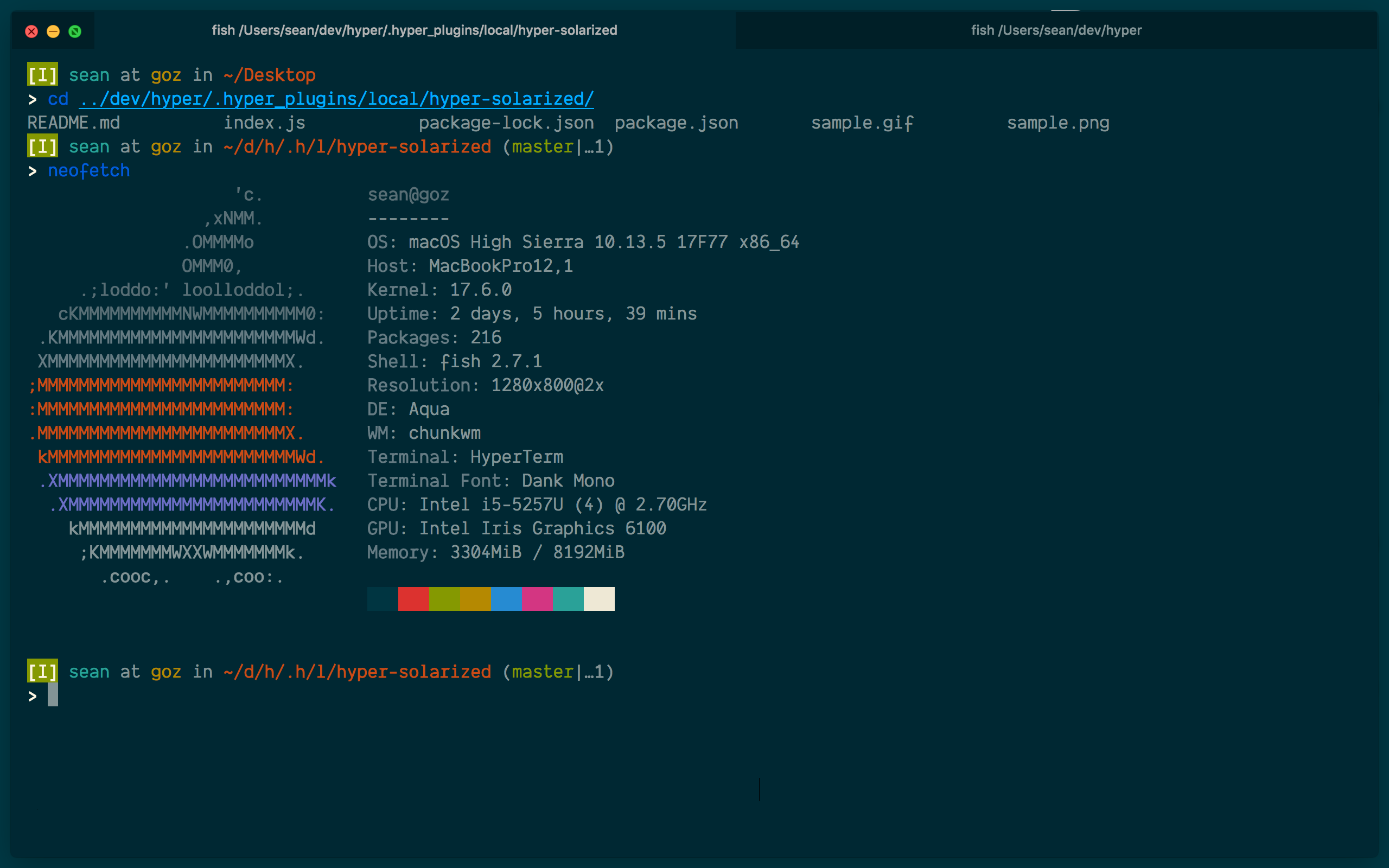Click the package-lock.json filename
This screenshot has height=868, width=1389.
click(x=506, y=123)
